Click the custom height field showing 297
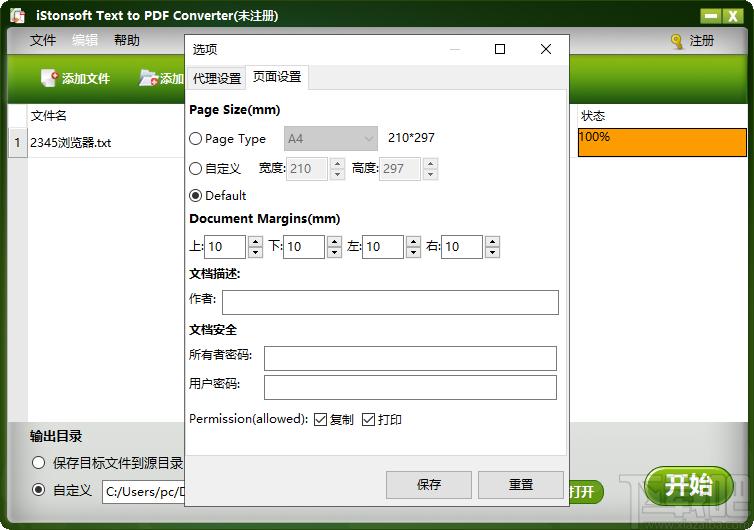The height and width of the screenshot is (530, 754). tap(400, 169)
